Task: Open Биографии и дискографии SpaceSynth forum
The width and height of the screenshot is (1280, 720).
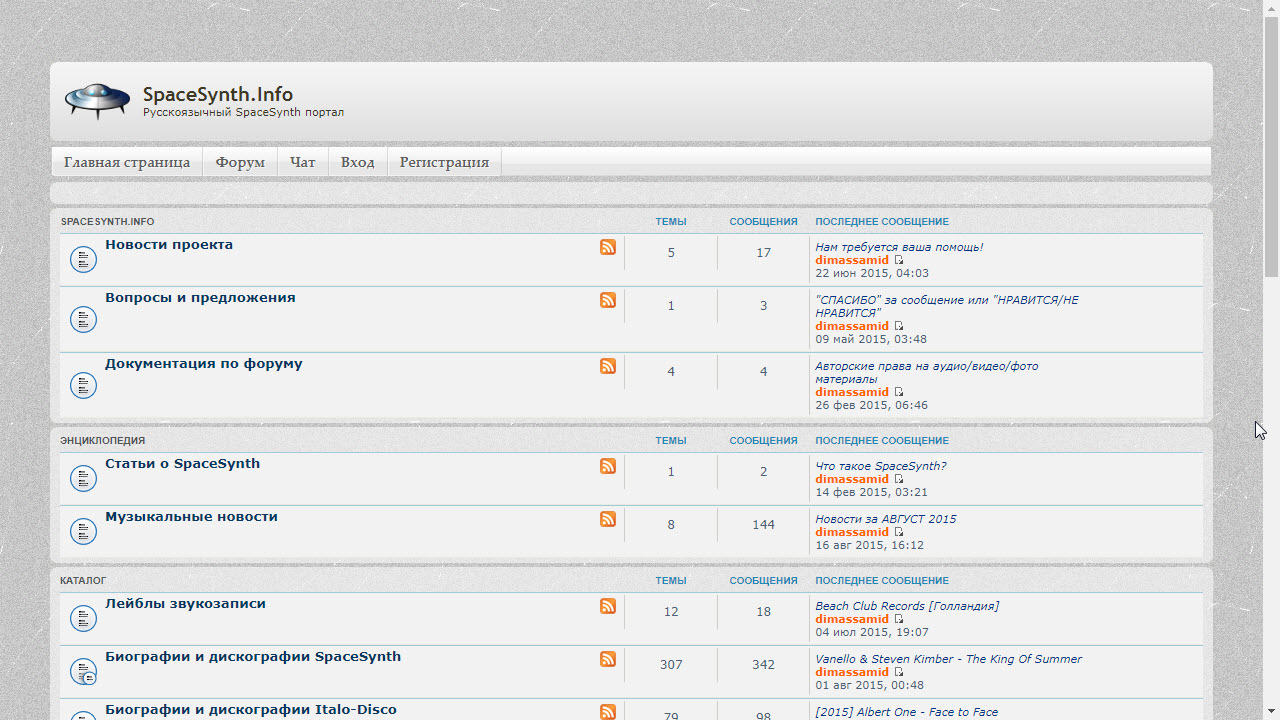Action: click(253, 657)
